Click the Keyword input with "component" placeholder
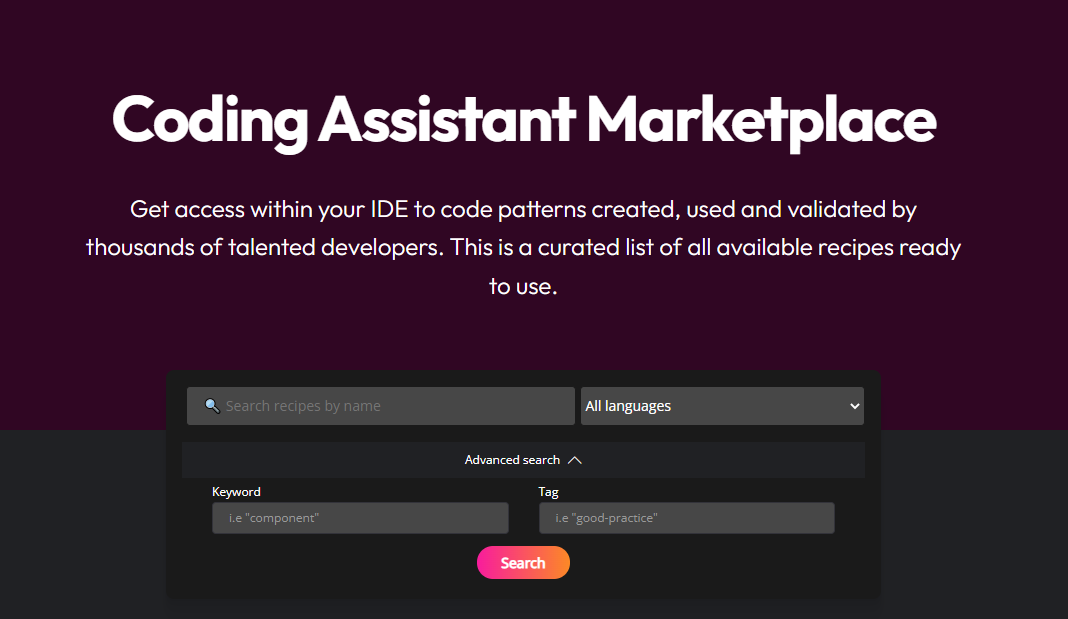 point(360,518)
